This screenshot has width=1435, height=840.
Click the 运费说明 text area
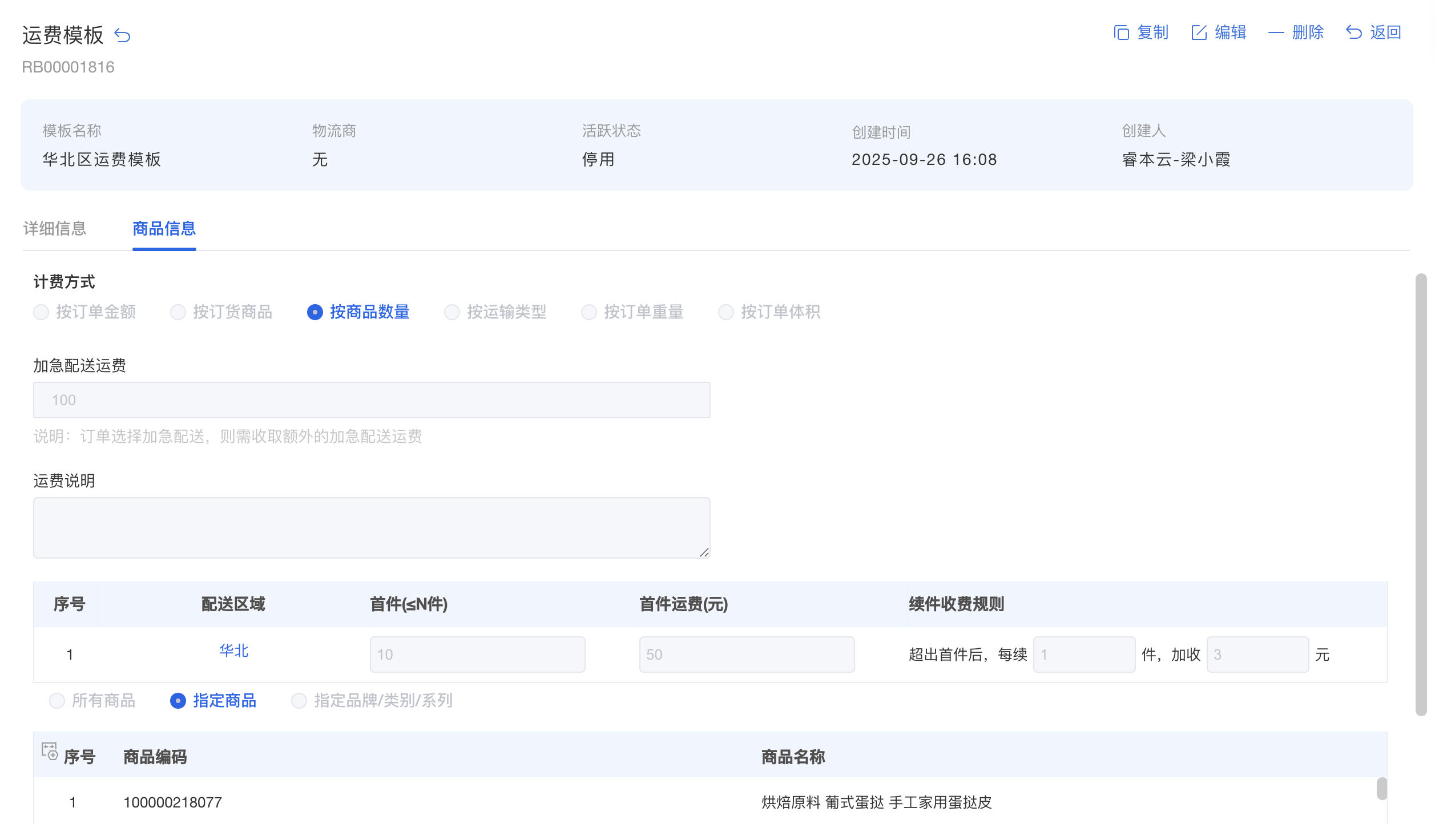click(372, 528)
